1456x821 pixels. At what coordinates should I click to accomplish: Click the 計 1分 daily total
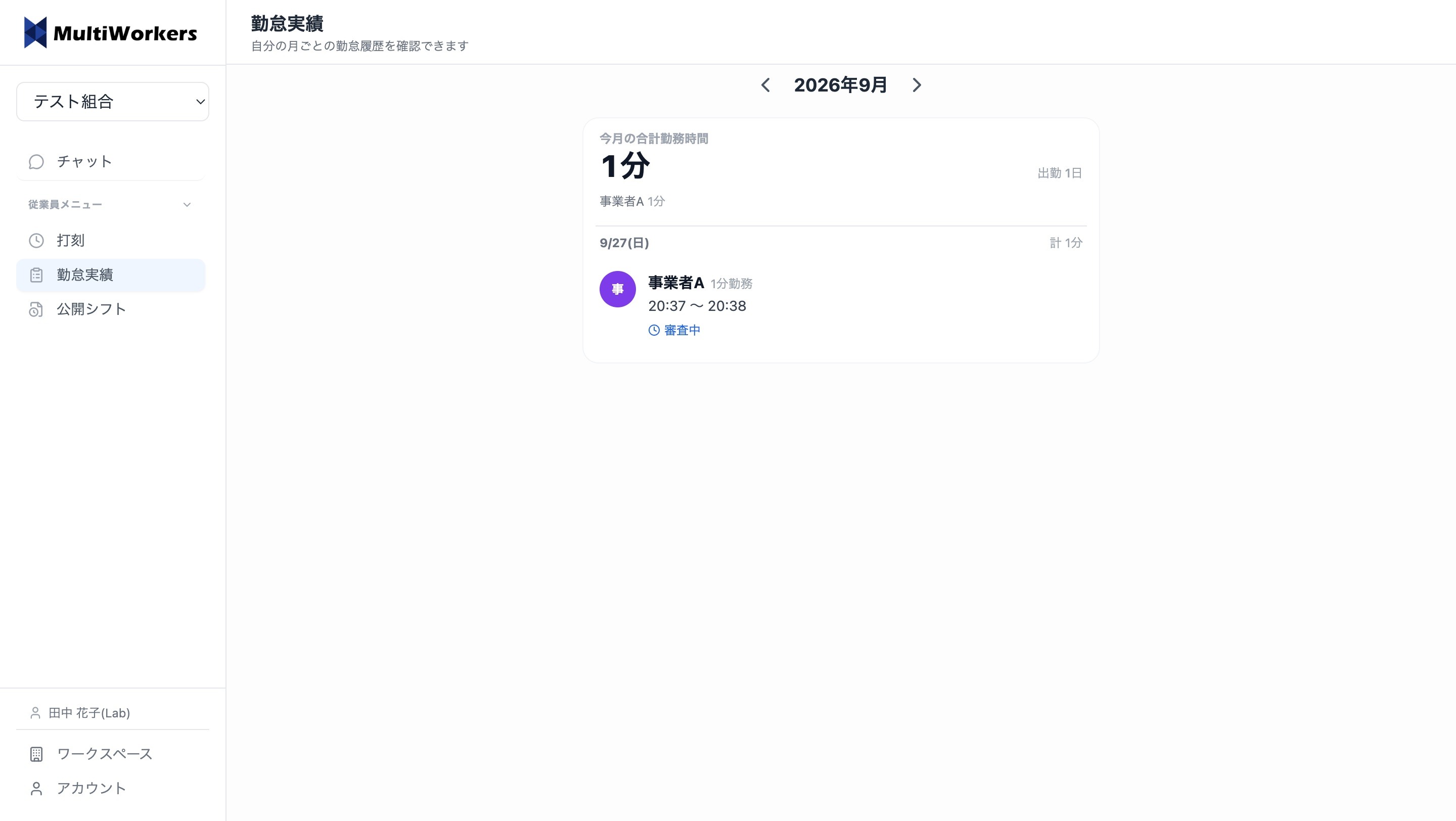tap(1066, 243)
